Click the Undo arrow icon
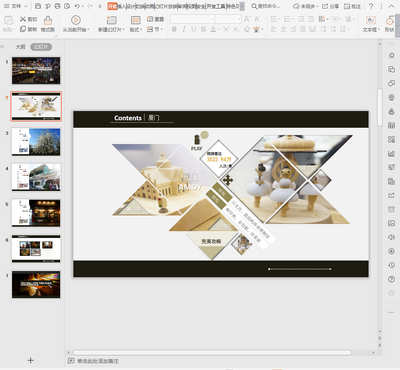 click(x=77, y=6)
